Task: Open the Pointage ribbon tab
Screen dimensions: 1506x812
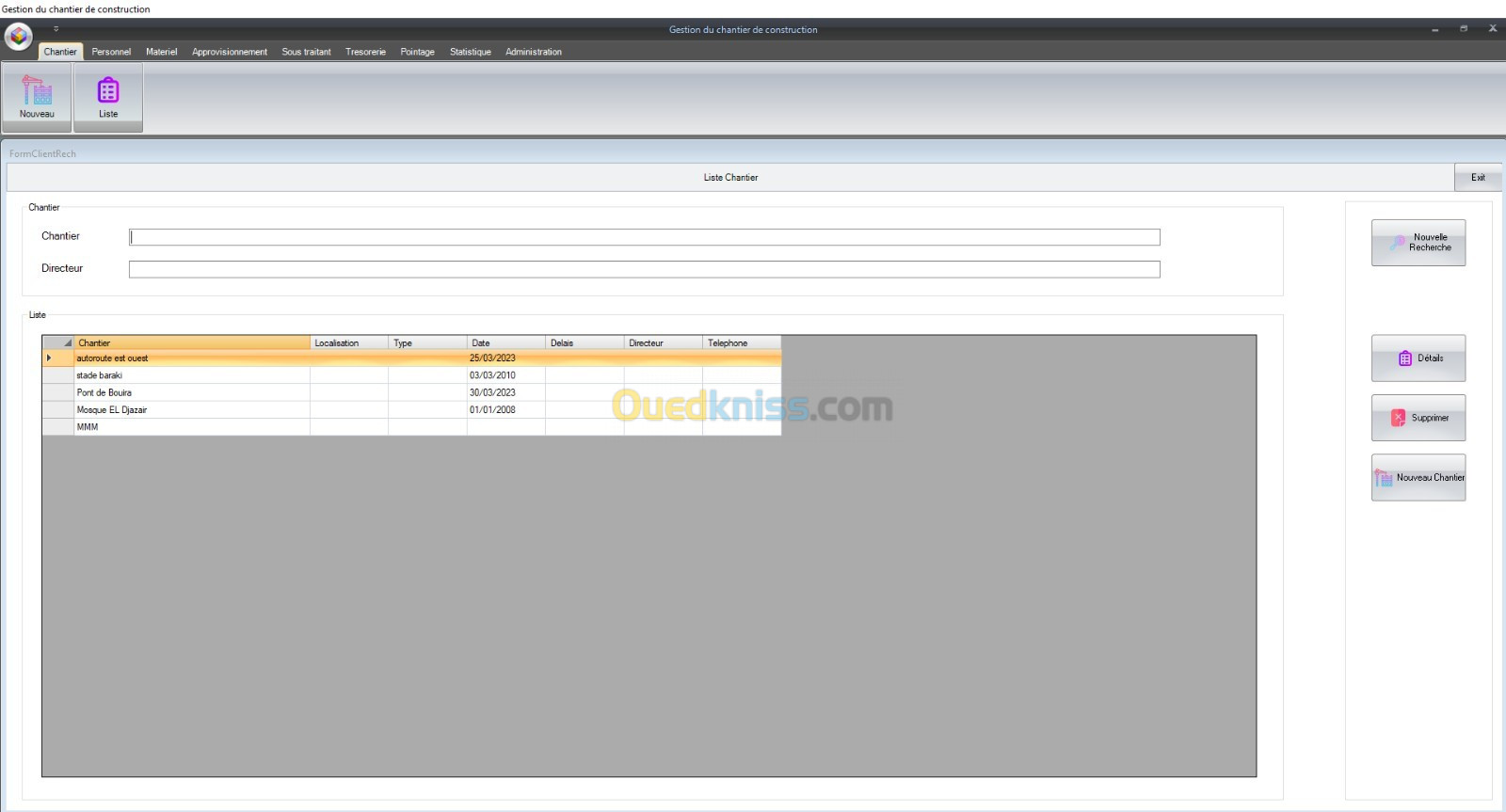Action: [417, 52]
